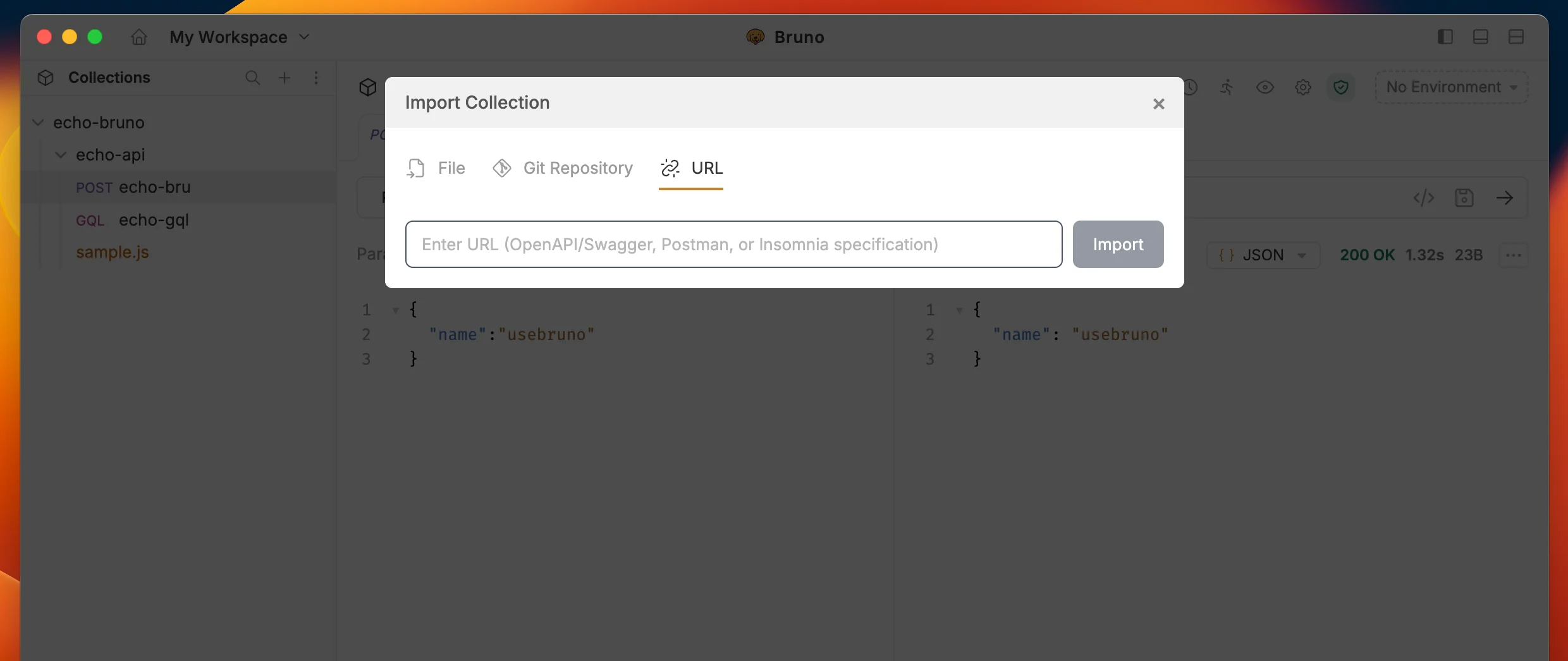
Task: Search collections with the magnifier icon
Action: 252,78
